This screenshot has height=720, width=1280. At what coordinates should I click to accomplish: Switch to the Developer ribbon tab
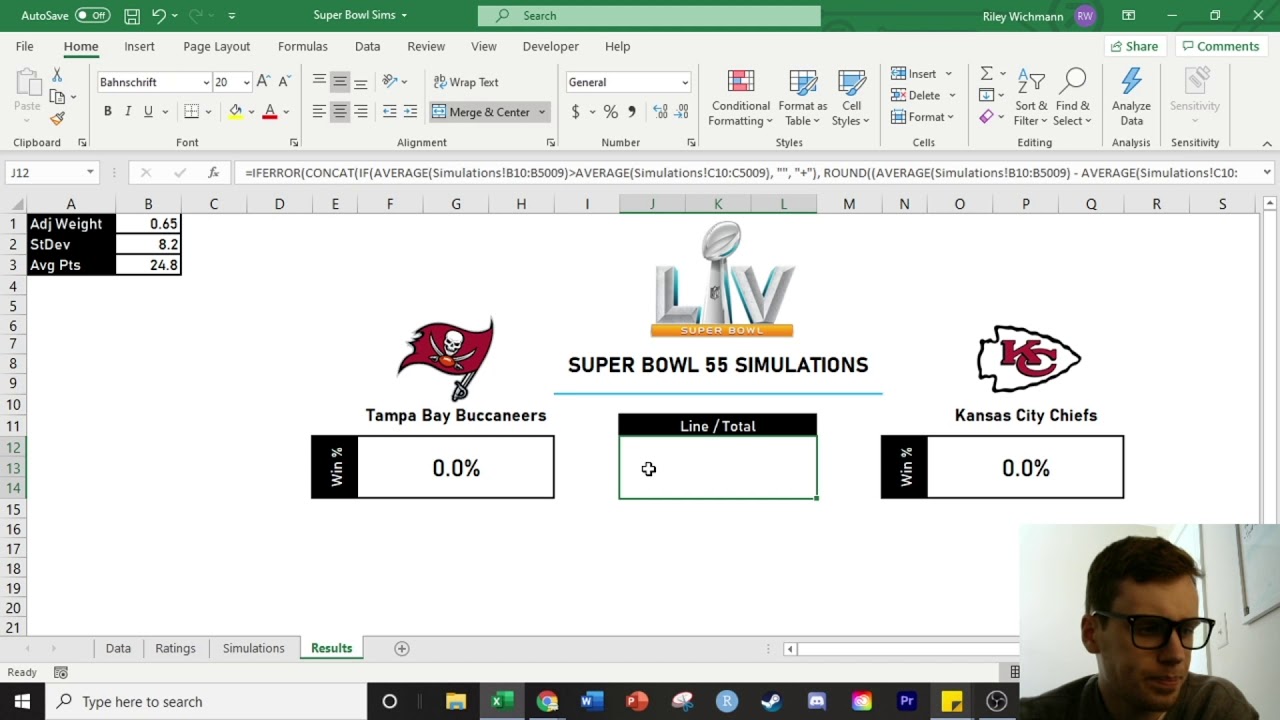[550, 46]
